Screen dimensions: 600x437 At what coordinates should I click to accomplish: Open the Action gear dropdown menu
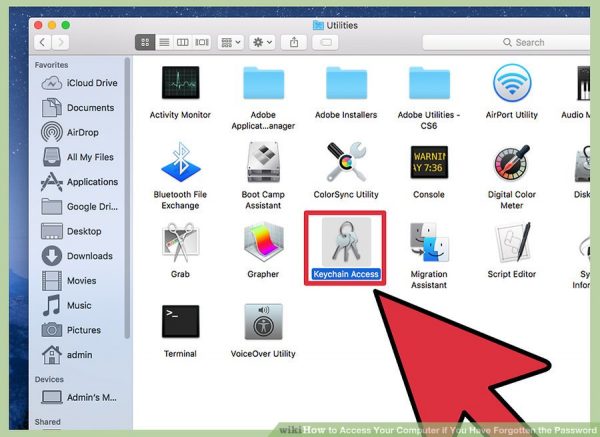(x=262, y=42)
